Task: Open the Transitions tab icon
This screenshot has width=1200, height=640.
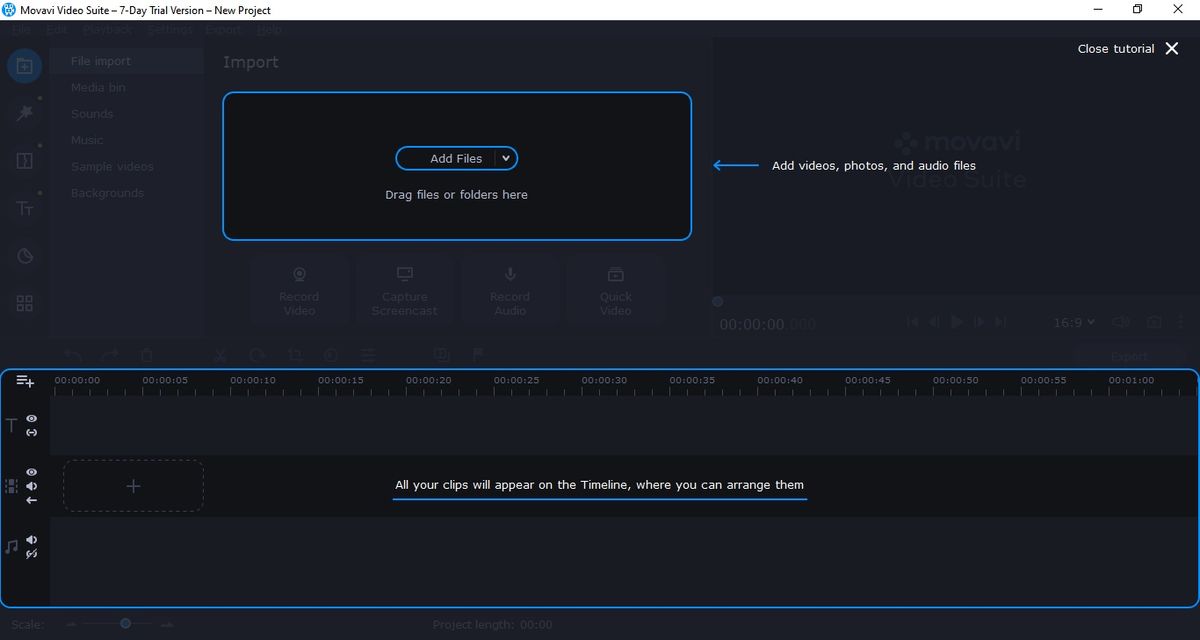Action: click(x=25, y=161)
